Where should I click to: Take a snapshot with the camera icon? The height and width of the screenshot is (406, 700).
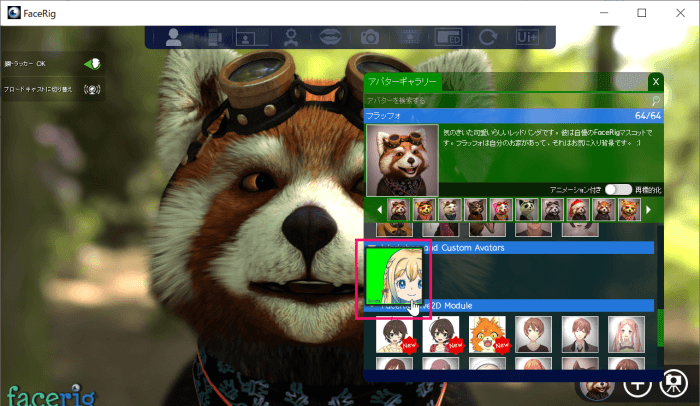coord(370,37)
